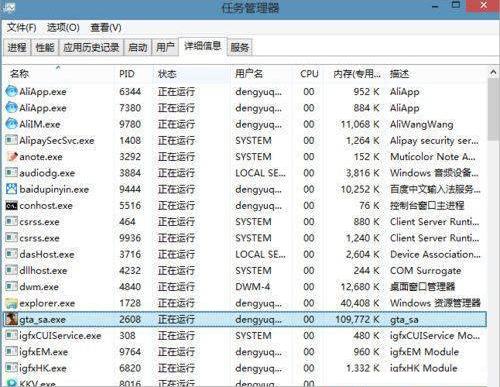Screen dimensions: 500x387
Task: Click the vertical scrollbar thumb
Action: [x=493, y=110]
